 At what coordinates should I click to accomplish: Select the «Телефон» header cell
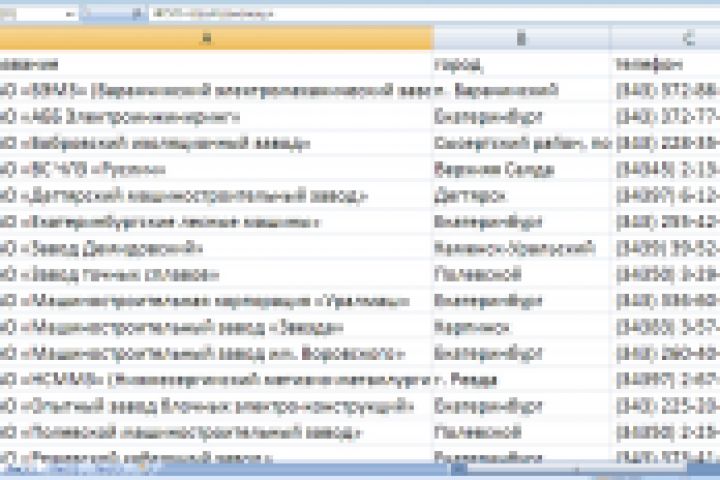[x=665, y=64]
